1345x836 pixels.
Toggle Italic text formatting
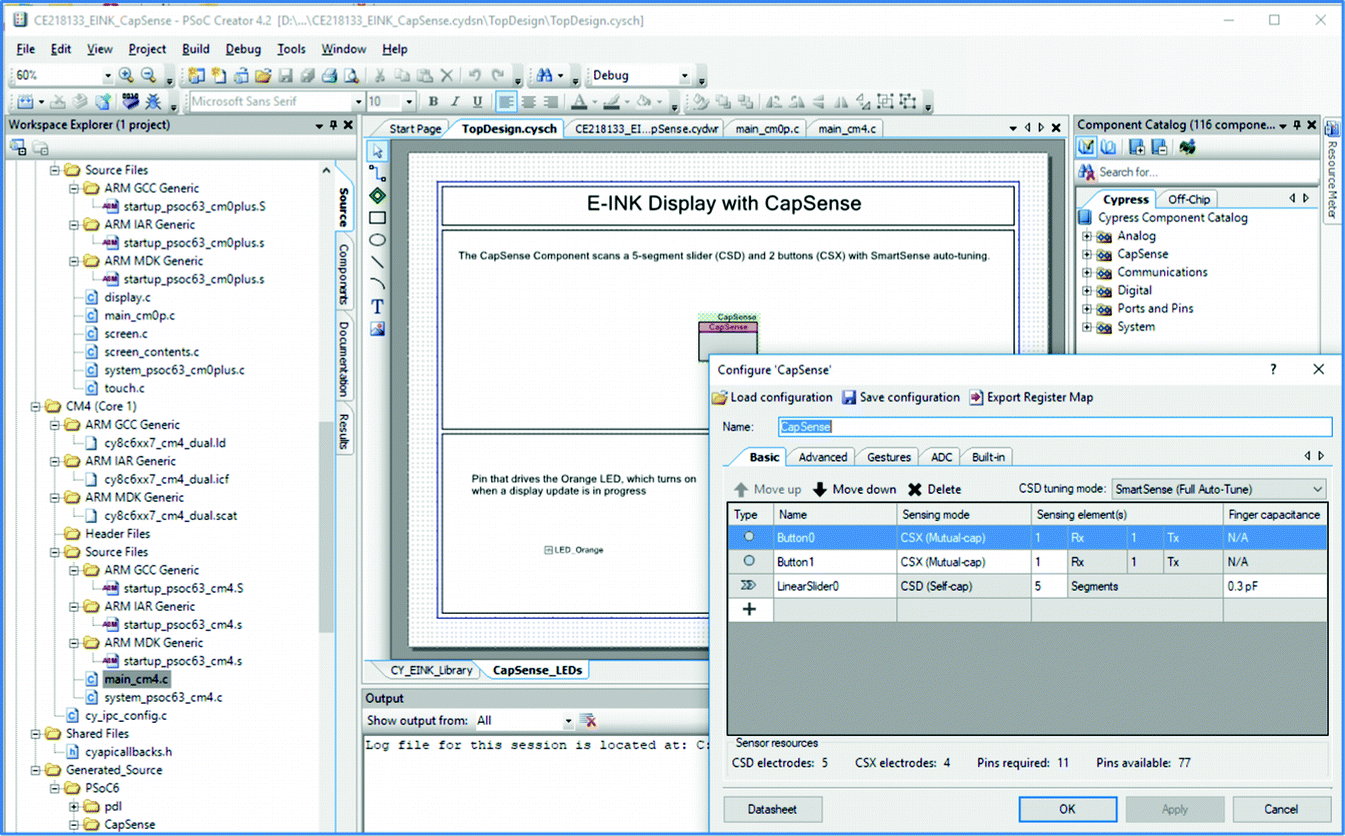pyautogui.click(x=455, y=102)
